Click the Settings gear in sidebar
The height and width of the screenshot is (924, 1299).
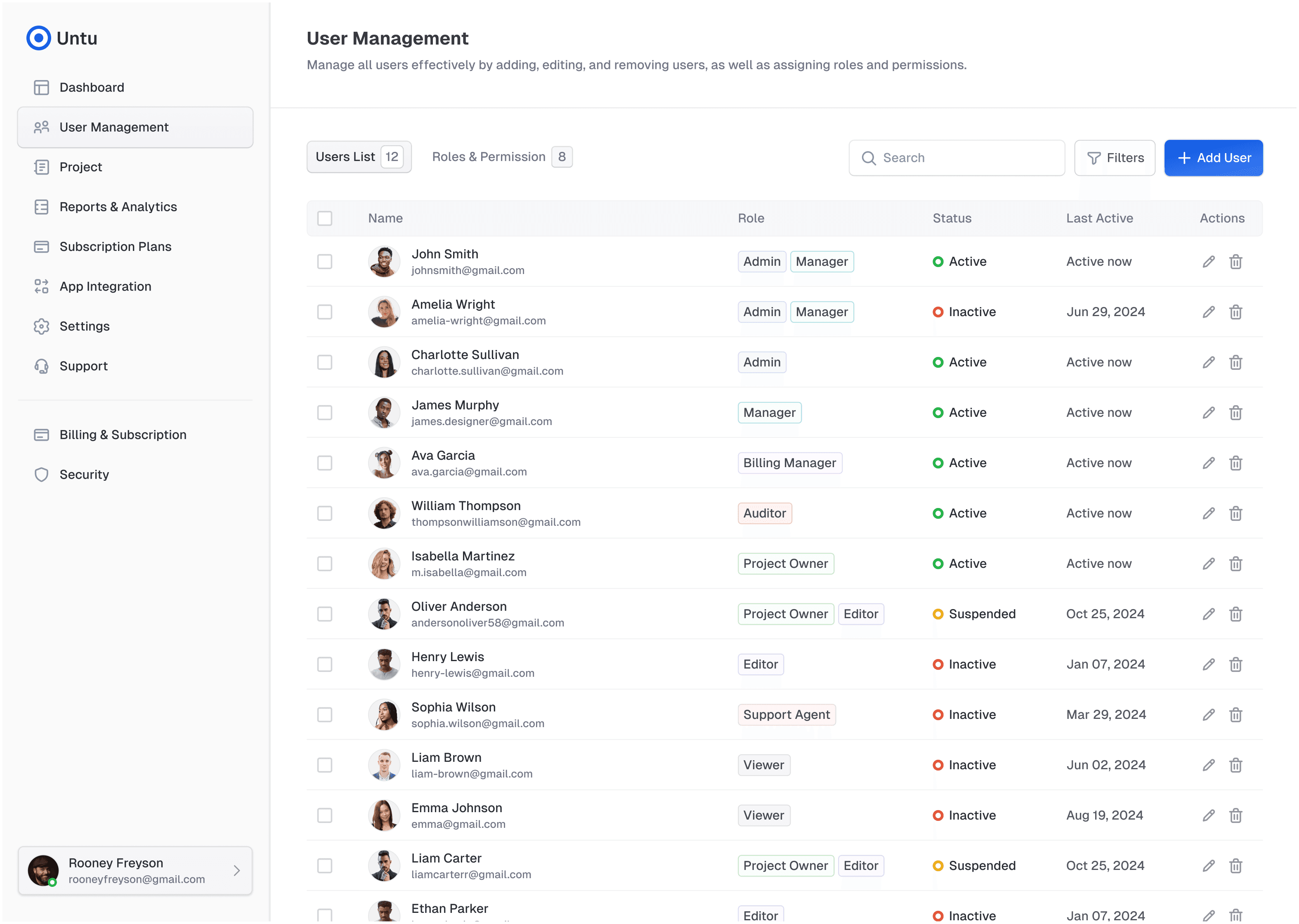tap(42, 326)
